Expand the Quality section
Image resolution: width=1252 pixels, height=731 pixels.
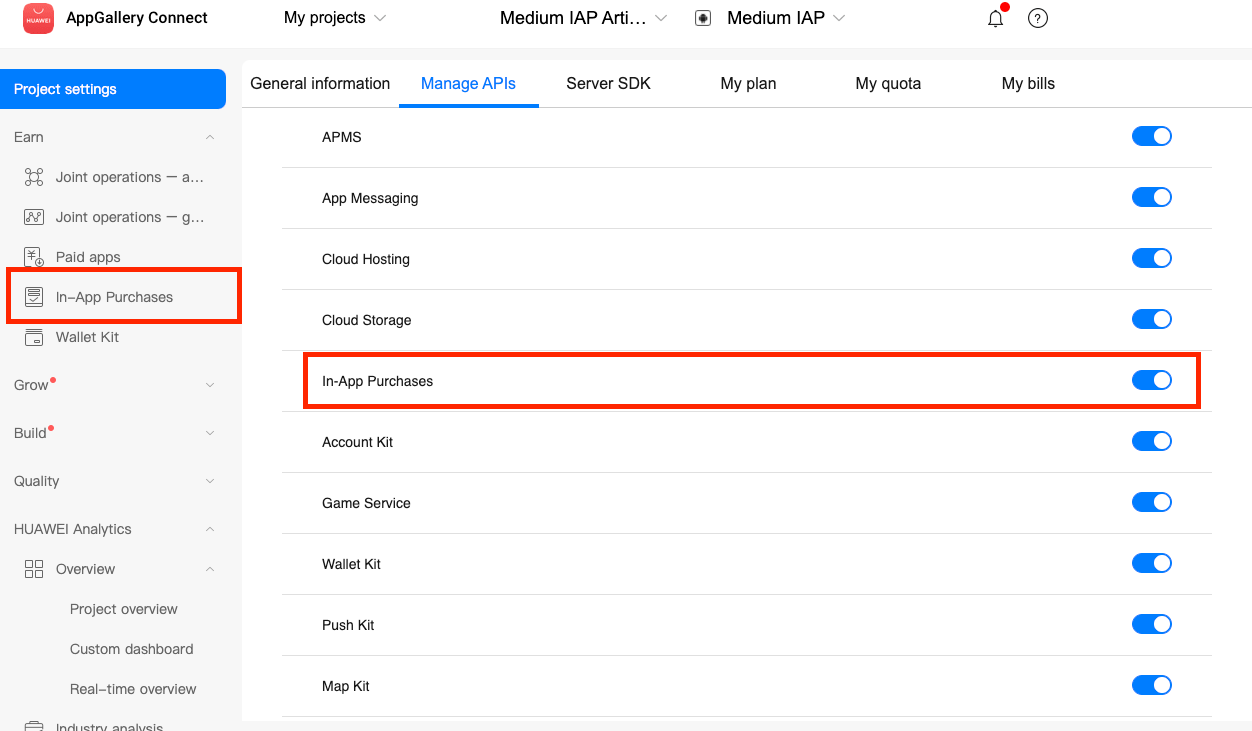pos(210,481)
